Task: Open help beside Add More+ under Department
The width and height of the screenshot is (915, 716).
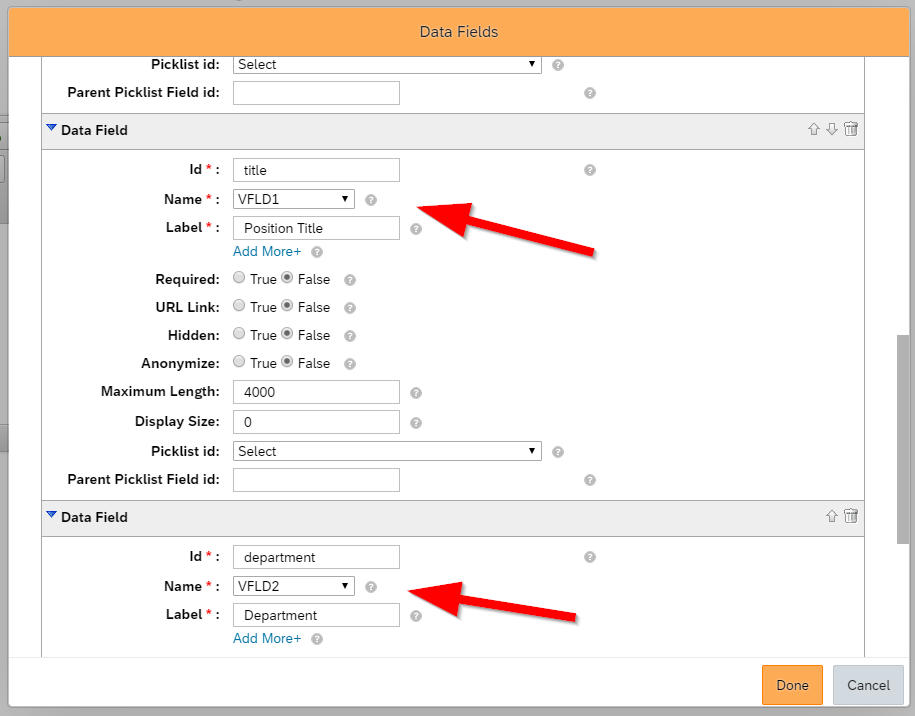Action: pyautogui.click(x=317, y=639)
